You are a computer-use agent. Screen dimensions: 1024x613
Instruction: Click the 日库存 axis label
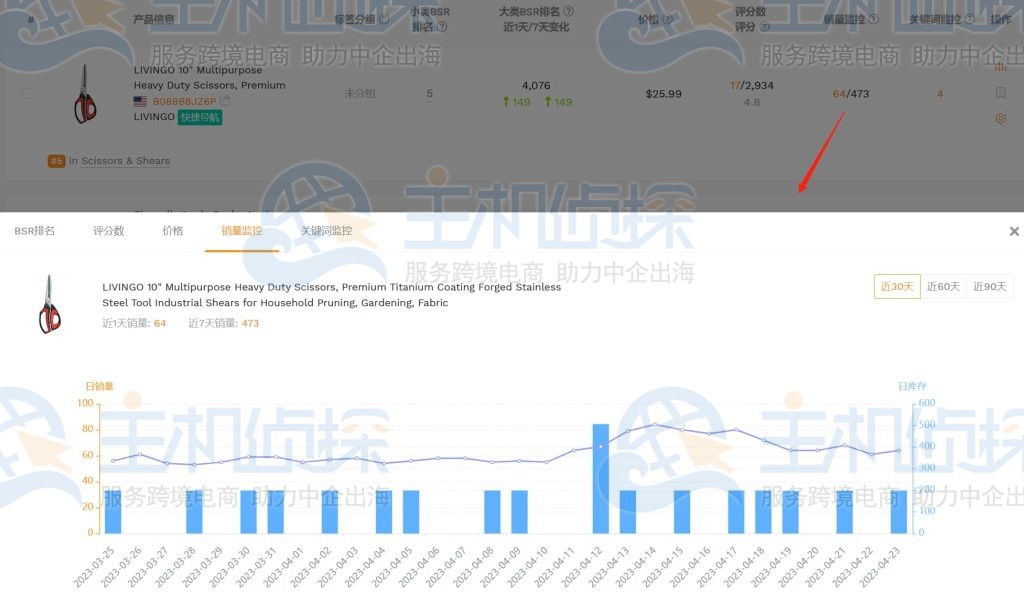pos(912,386)
